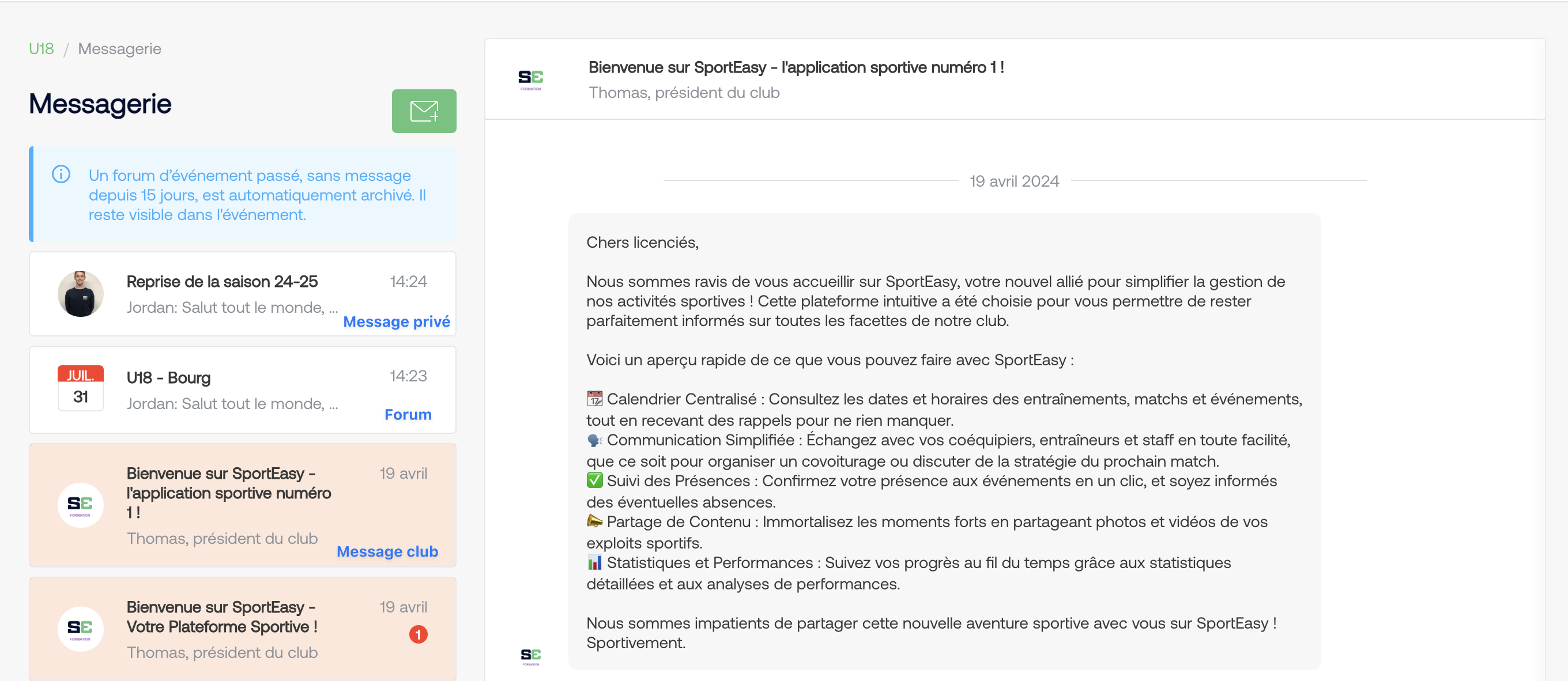Click green checkmark emoji before Suivi des Présences
1568x681 pixels.
(594, 480)
